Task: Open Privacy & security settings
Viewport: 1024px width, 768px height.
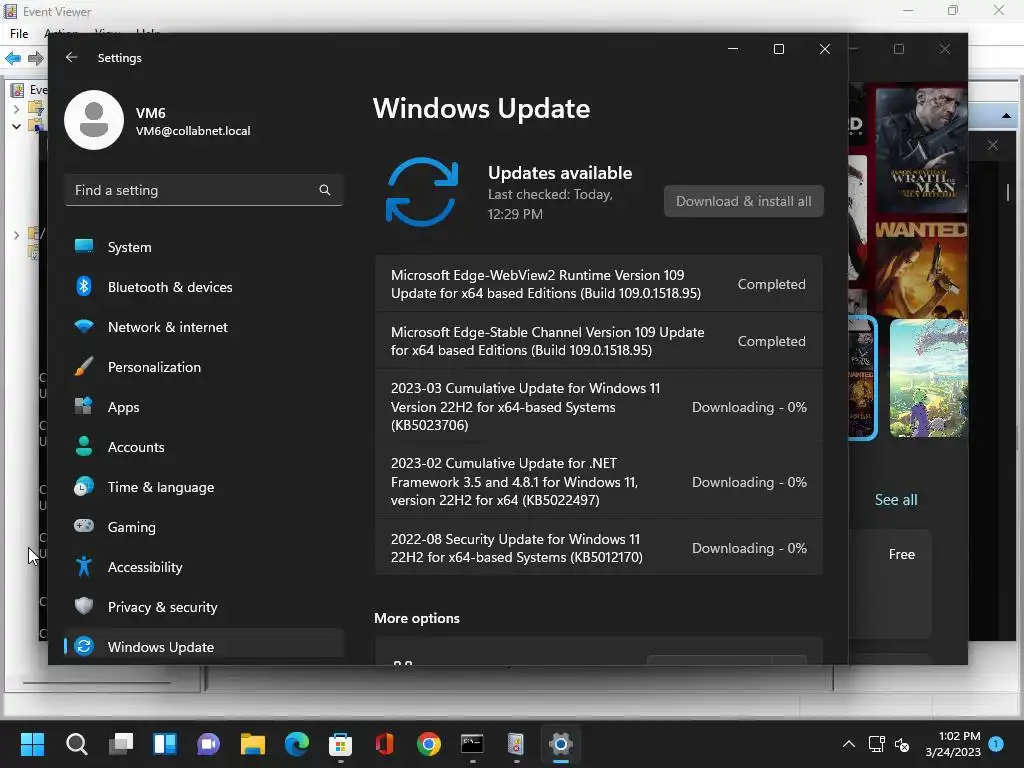Action: [204, 607]
